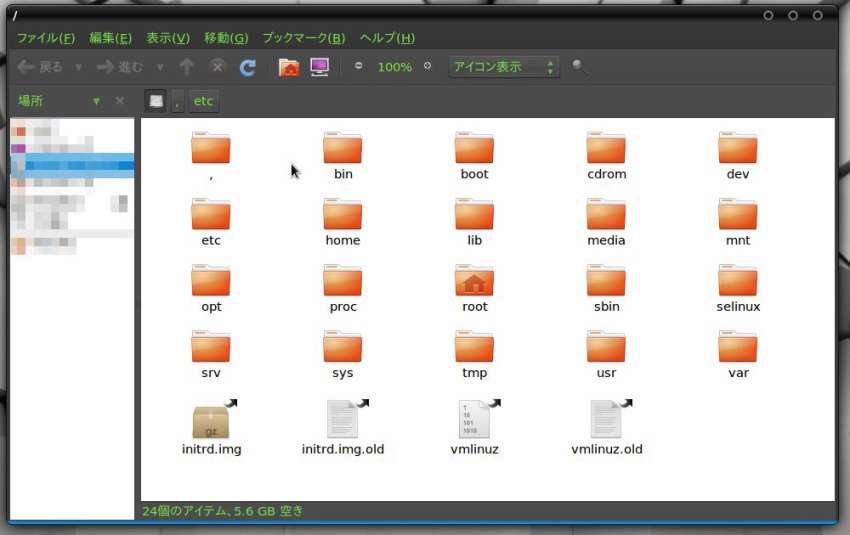Viewport: 850px width, 535px height.
Task: Zoom out with the minus button
Action: click(x=358, y=66)
